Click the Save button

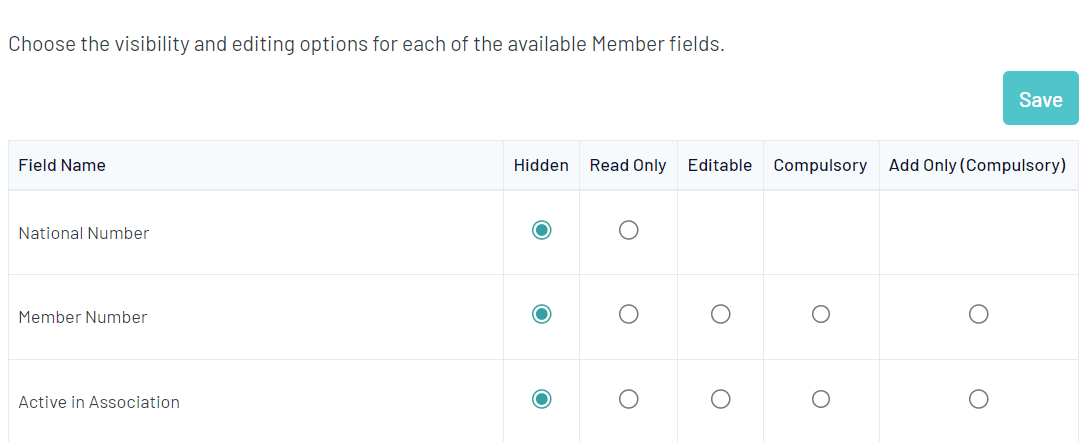point(1040,99)
